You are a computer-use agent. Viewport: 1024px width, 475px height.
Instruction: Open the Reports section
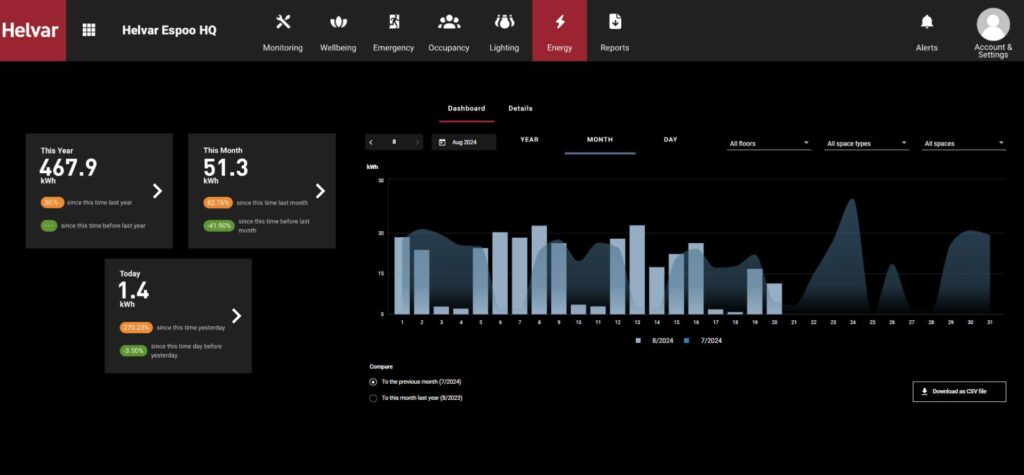(614, 32)
